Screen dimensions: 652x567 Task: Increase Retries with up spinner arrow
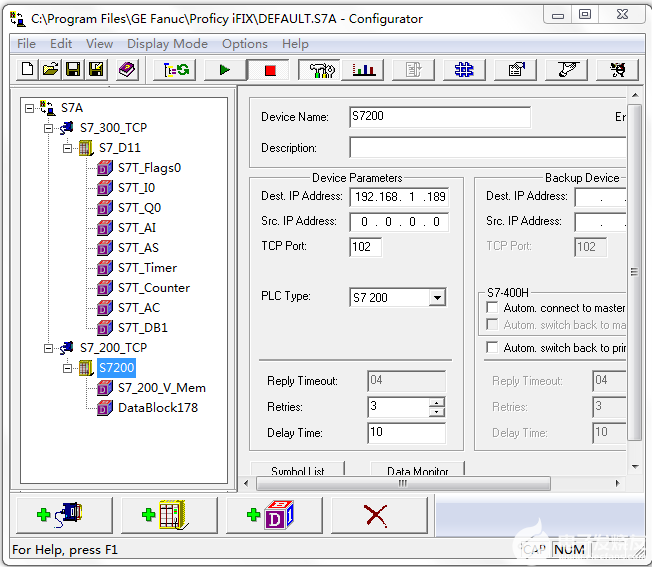tap(436, 402)
